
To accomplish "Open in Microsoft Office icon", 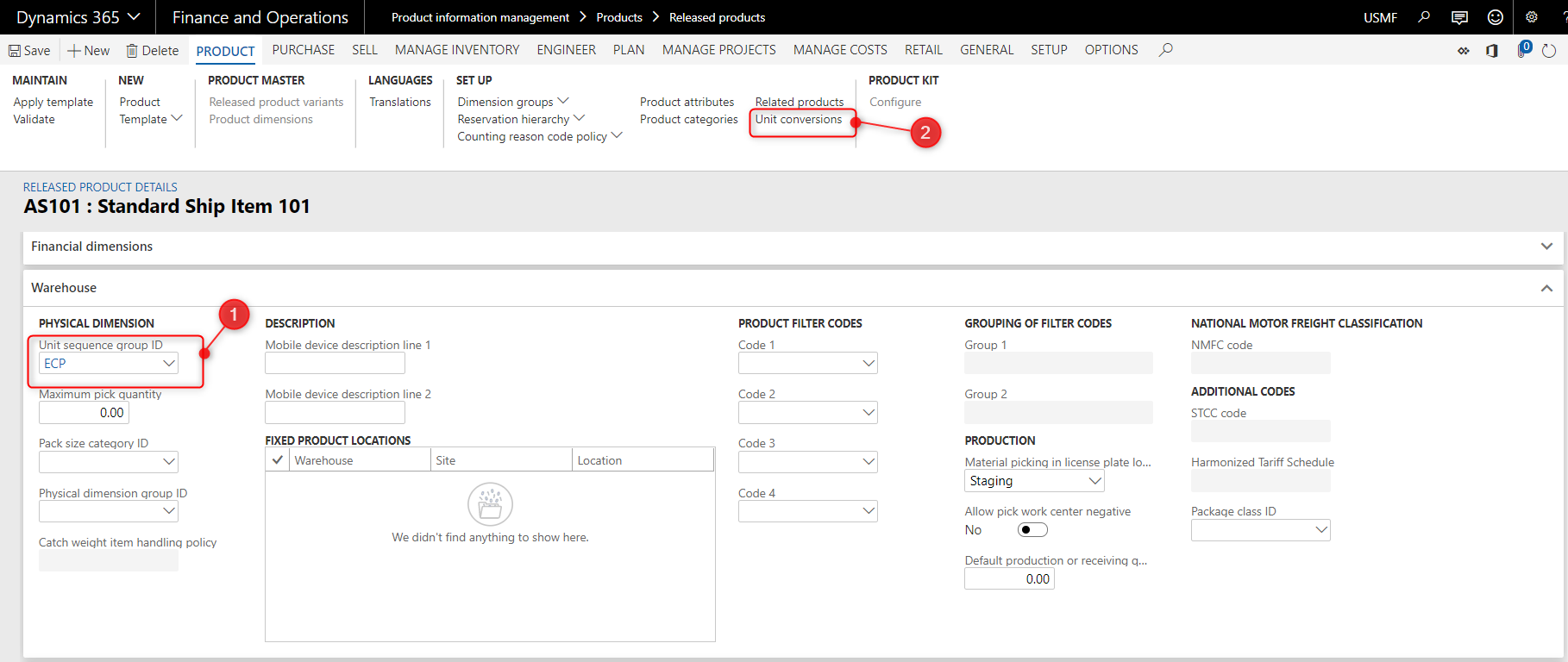I will point(1492,51).
